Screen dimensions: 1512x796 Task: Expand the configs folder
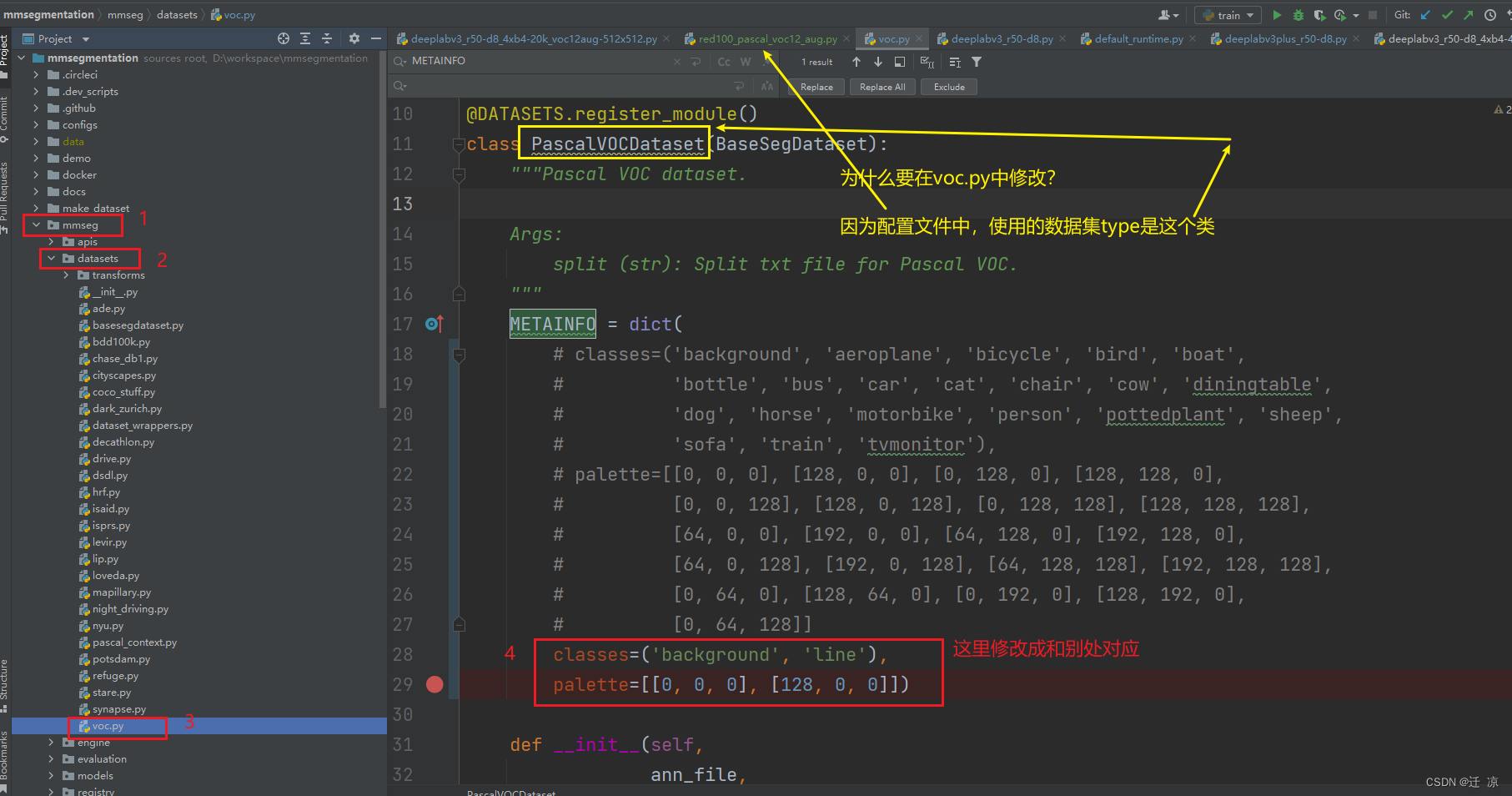(36, 125)
